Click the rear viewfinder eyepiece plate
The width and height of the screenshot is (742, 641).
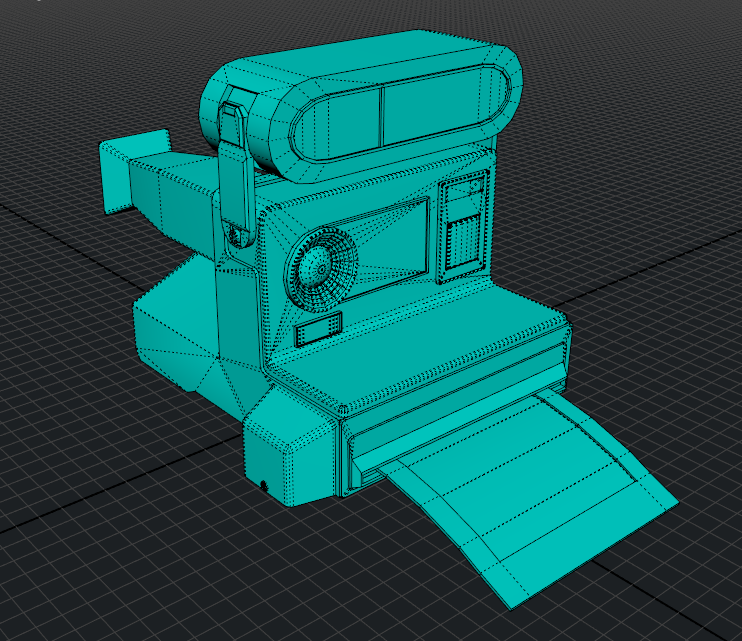point(135,171)
